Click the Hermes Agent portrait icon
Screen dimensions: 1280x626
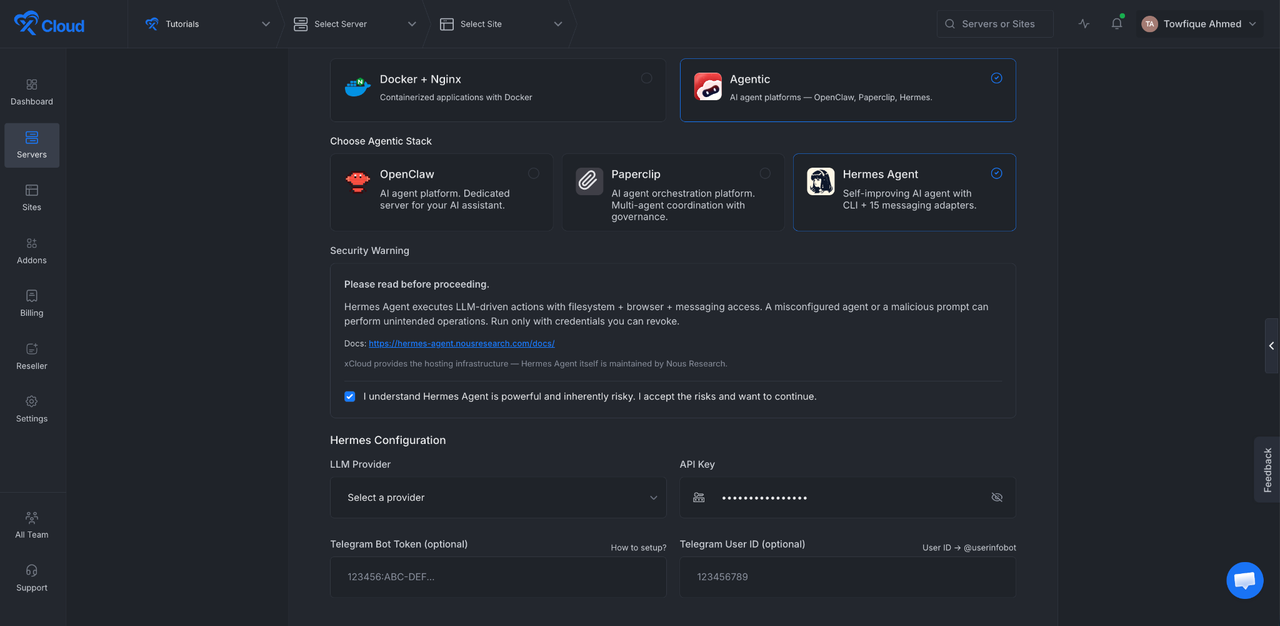[x=821, y=181]
